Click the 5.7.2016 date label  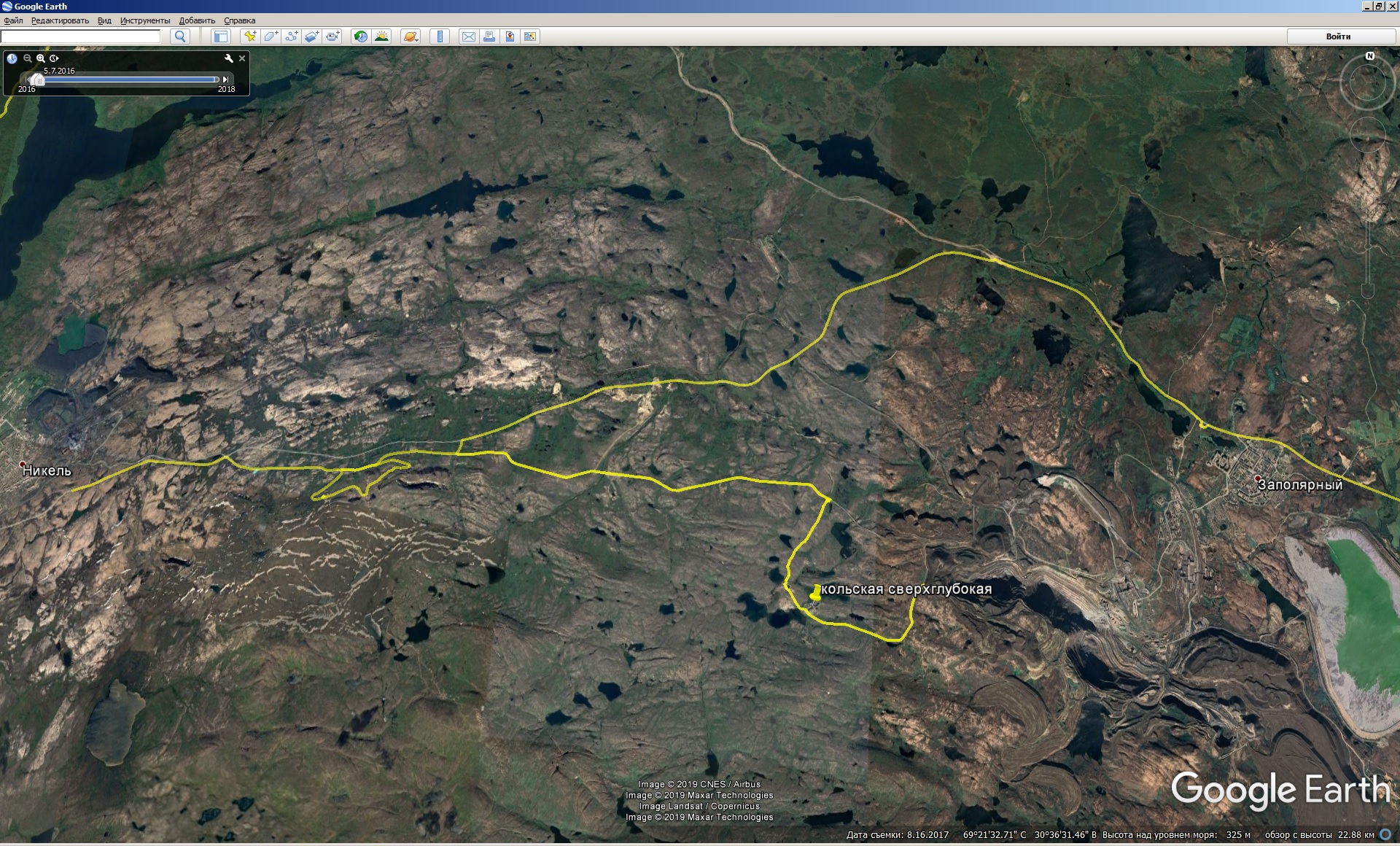(59, 71)
